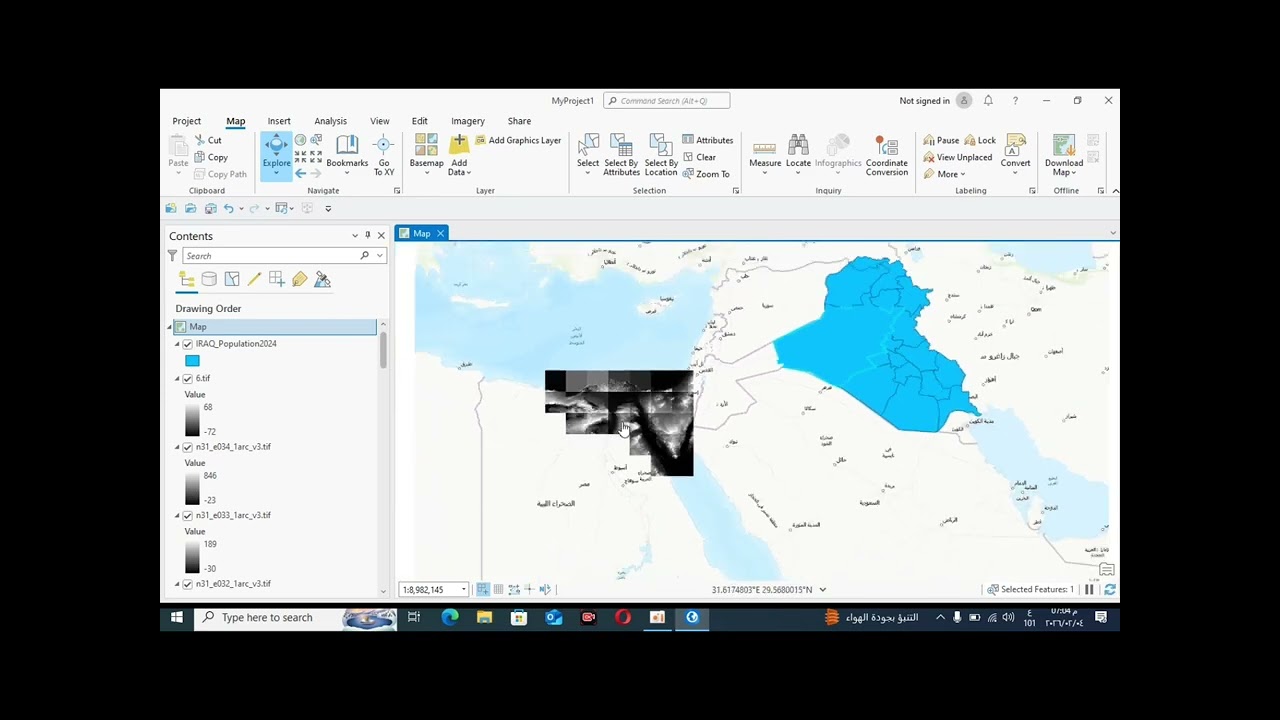This screenshot has width=1280, height=720.
Task: Pause map drawing in status bar
Action: 1089,590
